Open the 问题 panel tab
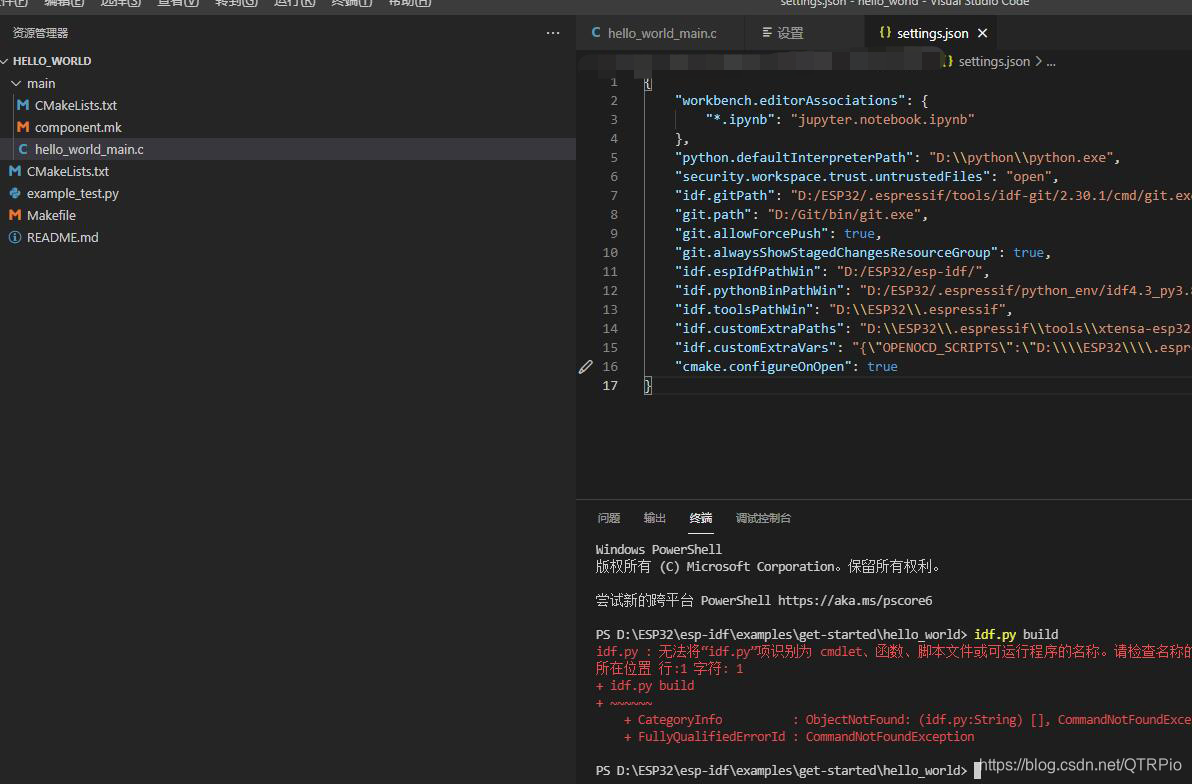1192x784 pixels. 608,518
